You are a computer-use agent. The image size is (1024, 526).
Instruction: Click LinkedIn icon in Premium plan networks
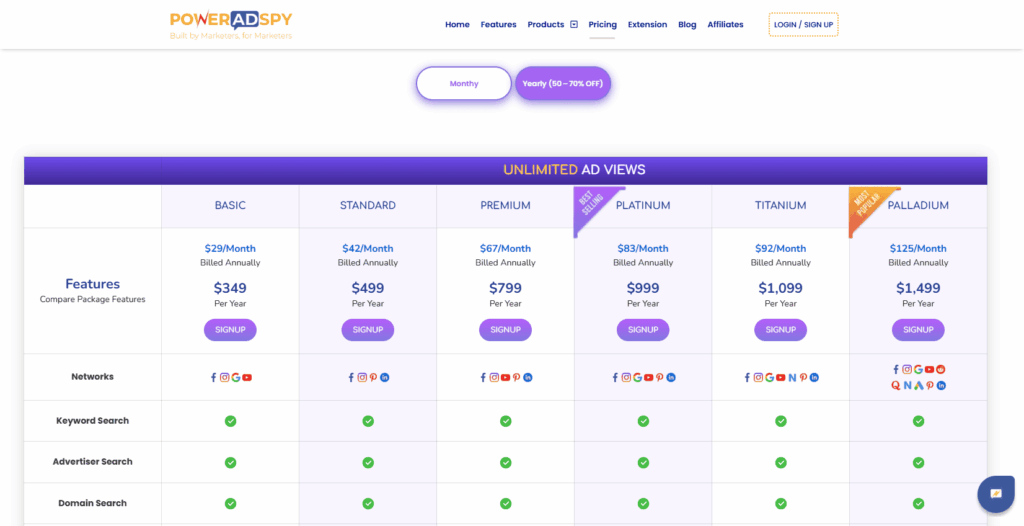tap(528, 378)
